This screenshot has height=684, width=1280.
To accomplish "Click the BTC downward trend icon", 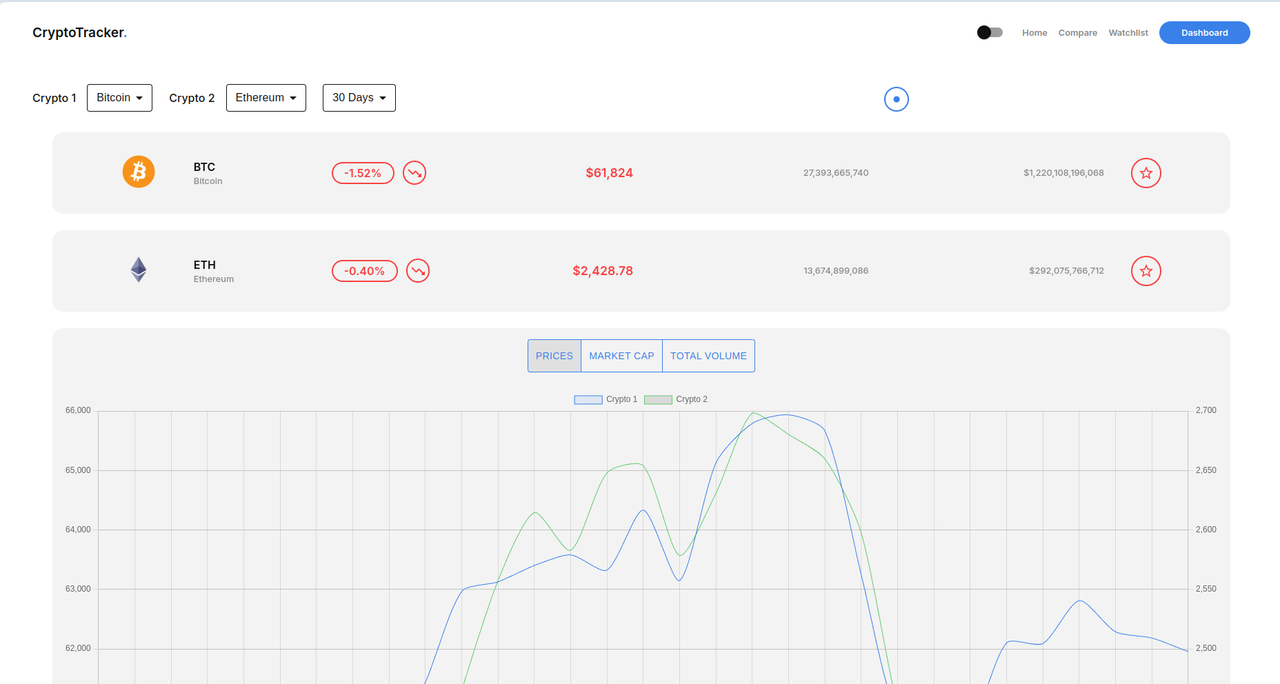I will pyautogui.click(x=414, y=173).
